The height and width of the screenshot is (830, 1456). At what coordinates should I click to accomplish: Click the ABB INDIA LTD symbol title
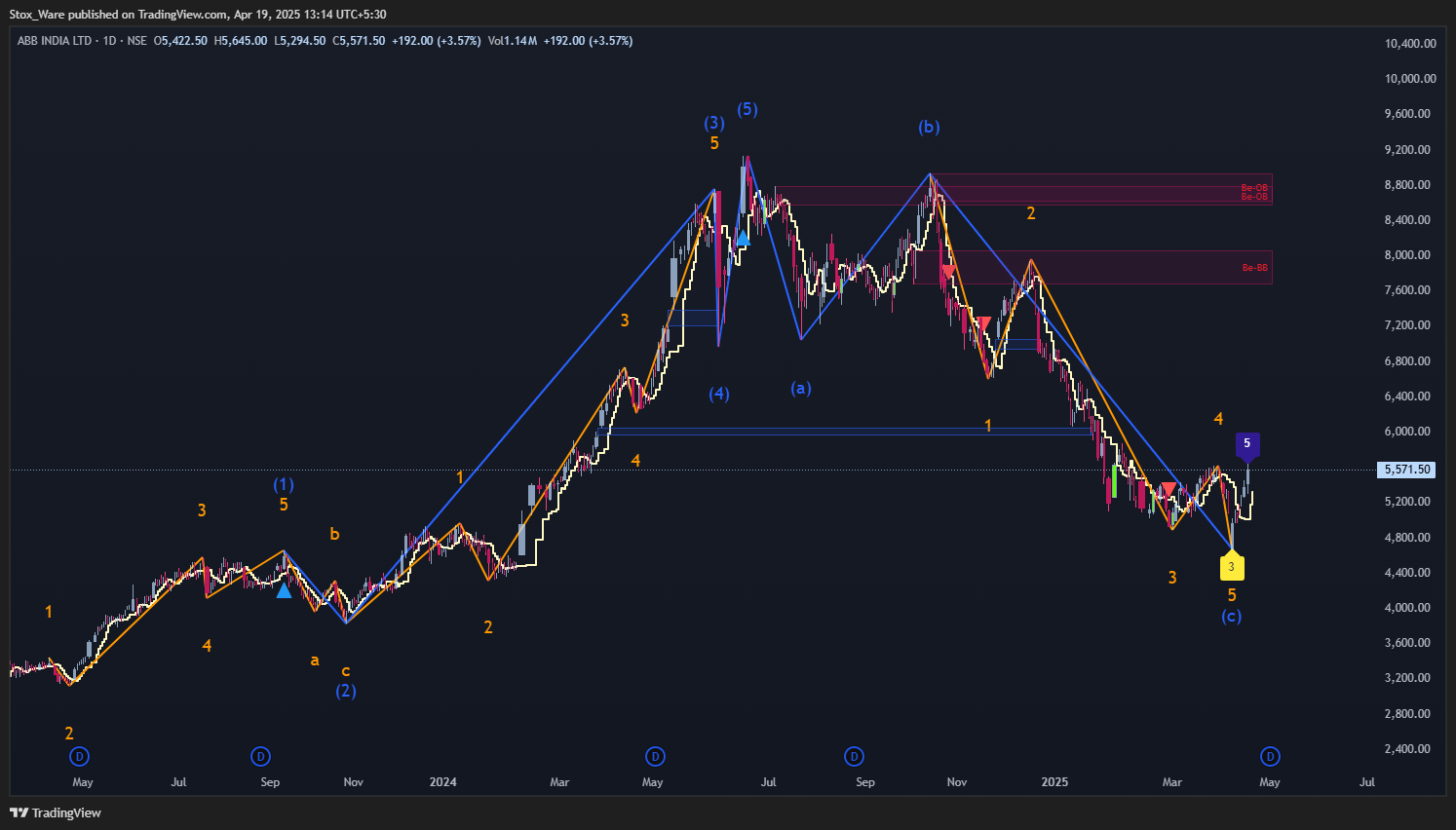(55, 41)
